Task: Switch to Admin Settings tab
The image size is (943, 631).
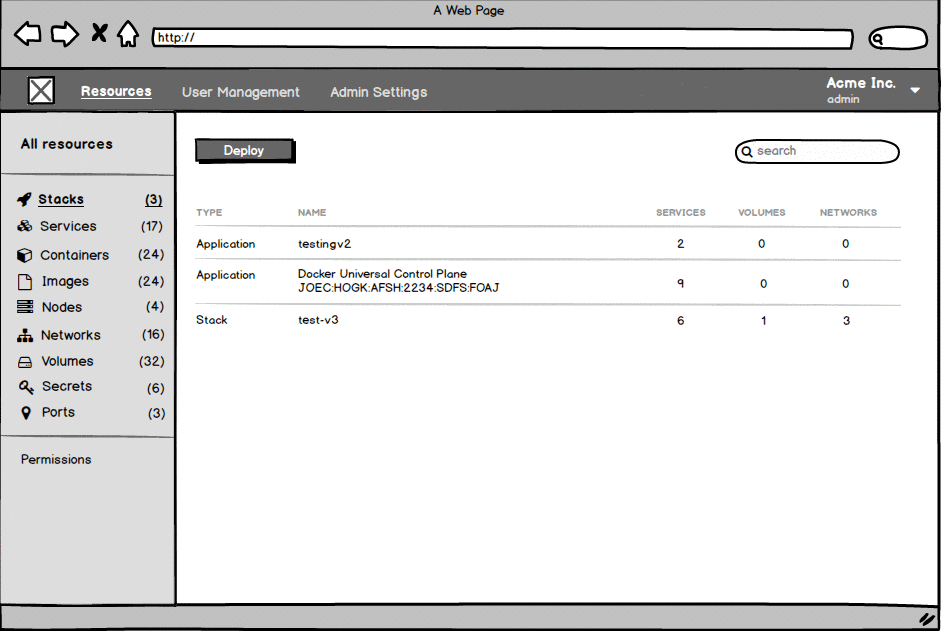Action: tap(379, 92)
